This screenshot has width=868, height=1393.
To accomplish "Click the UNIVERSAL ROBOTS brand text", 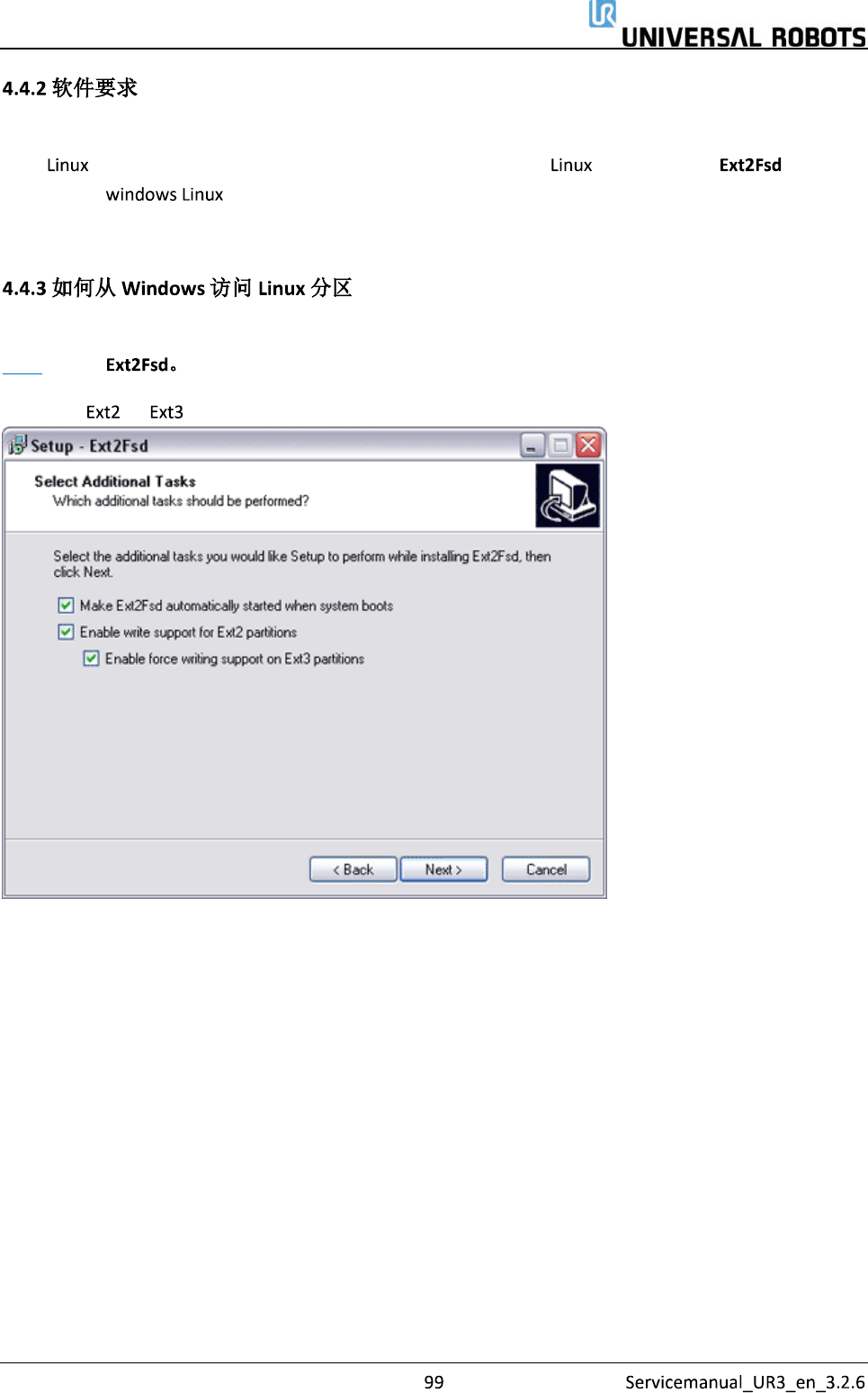I will pos(744,37).
